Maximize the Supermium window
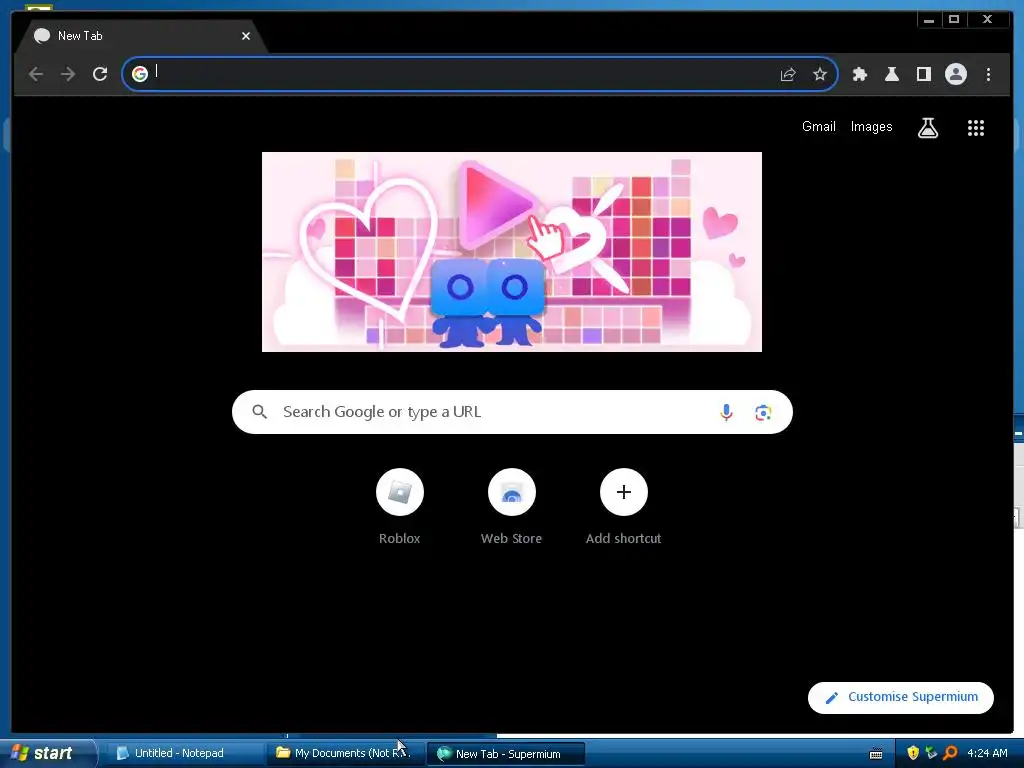This screenshot has height=768, width=1024. [x=953, y=20]
